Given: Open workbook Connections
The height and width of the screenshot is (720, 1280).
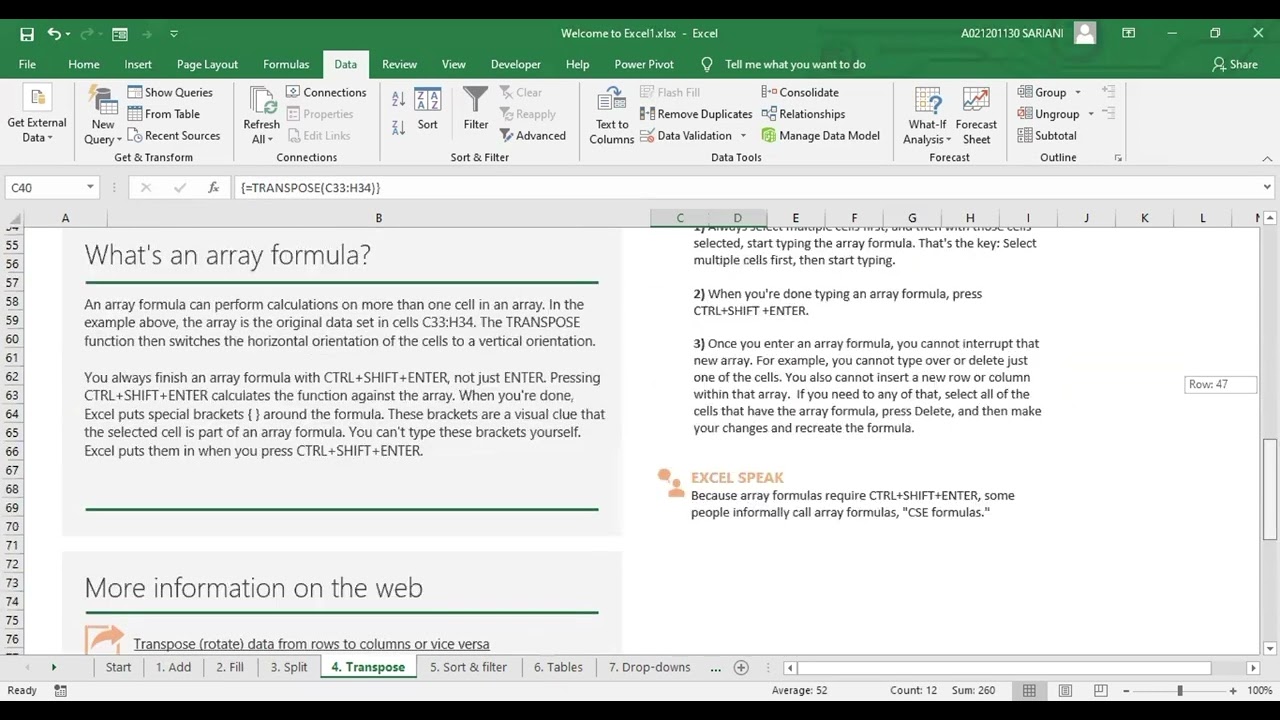Looking at the screenshot, I should [326, 92].
